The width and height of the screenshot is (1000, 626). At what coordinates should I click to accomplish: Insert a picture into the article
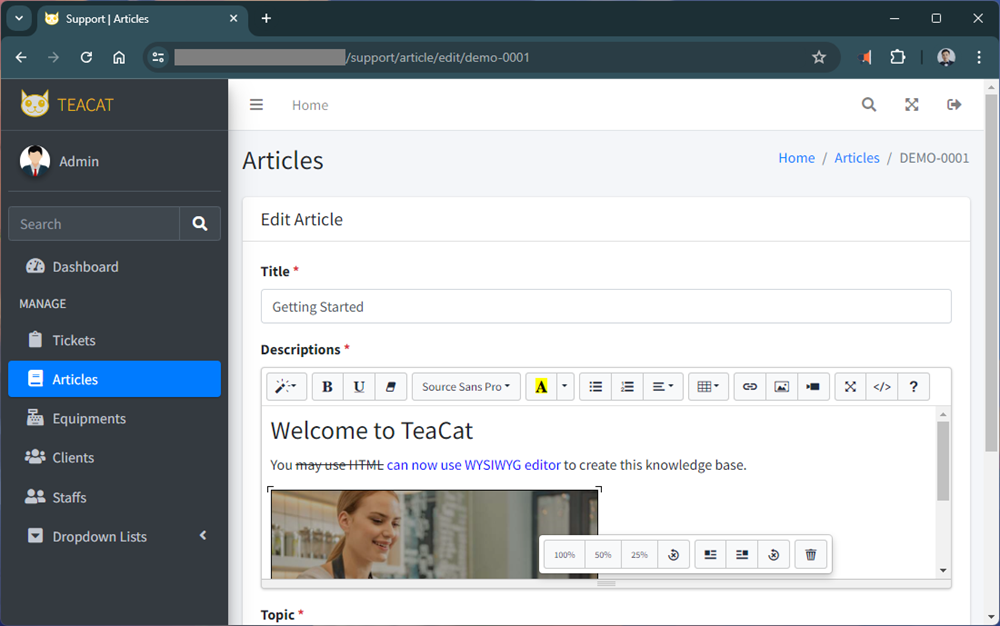[x=782, y=386]
